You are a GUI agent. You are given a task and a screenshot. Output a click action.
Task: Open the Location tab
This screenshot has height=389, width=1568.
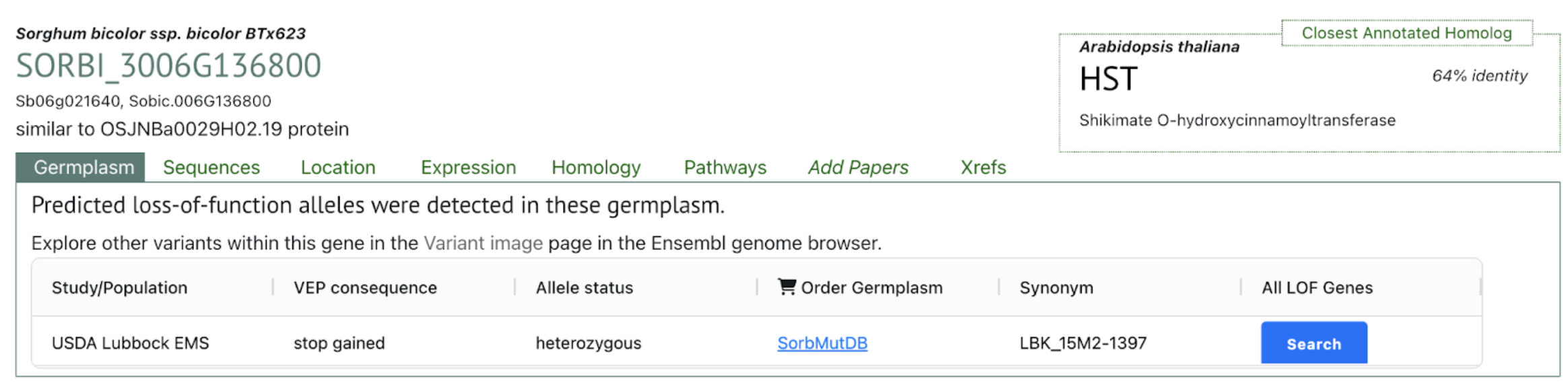pyautogui.click(x=337, y=168)
